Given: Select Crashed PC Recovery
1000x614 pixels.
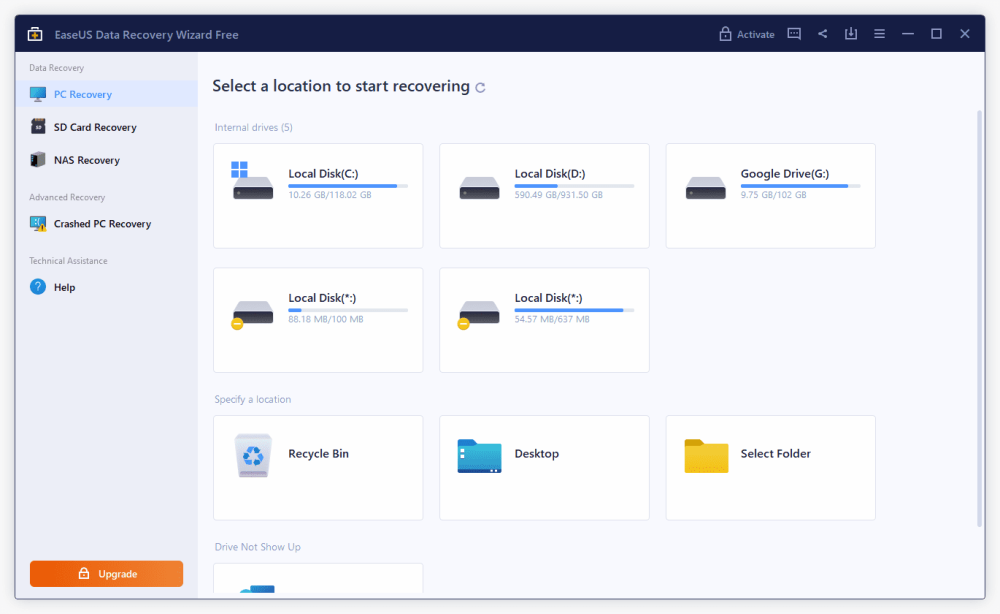Looking at the screenshot, I should 102,224.
